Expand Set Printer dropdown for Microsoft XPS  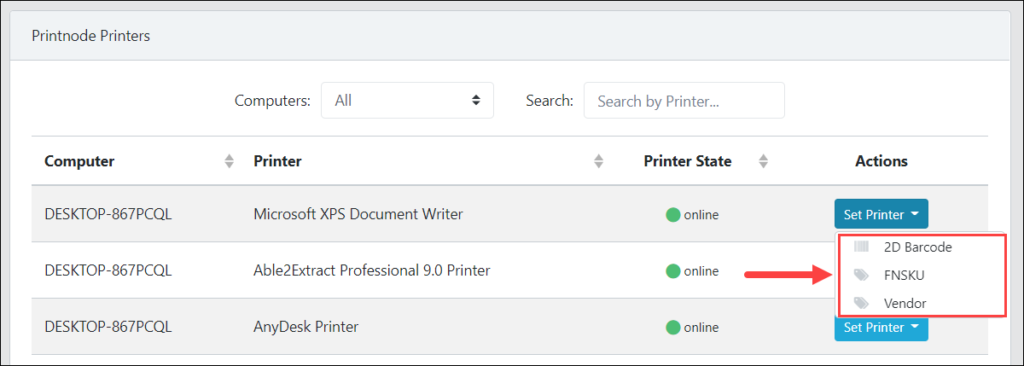881,214
